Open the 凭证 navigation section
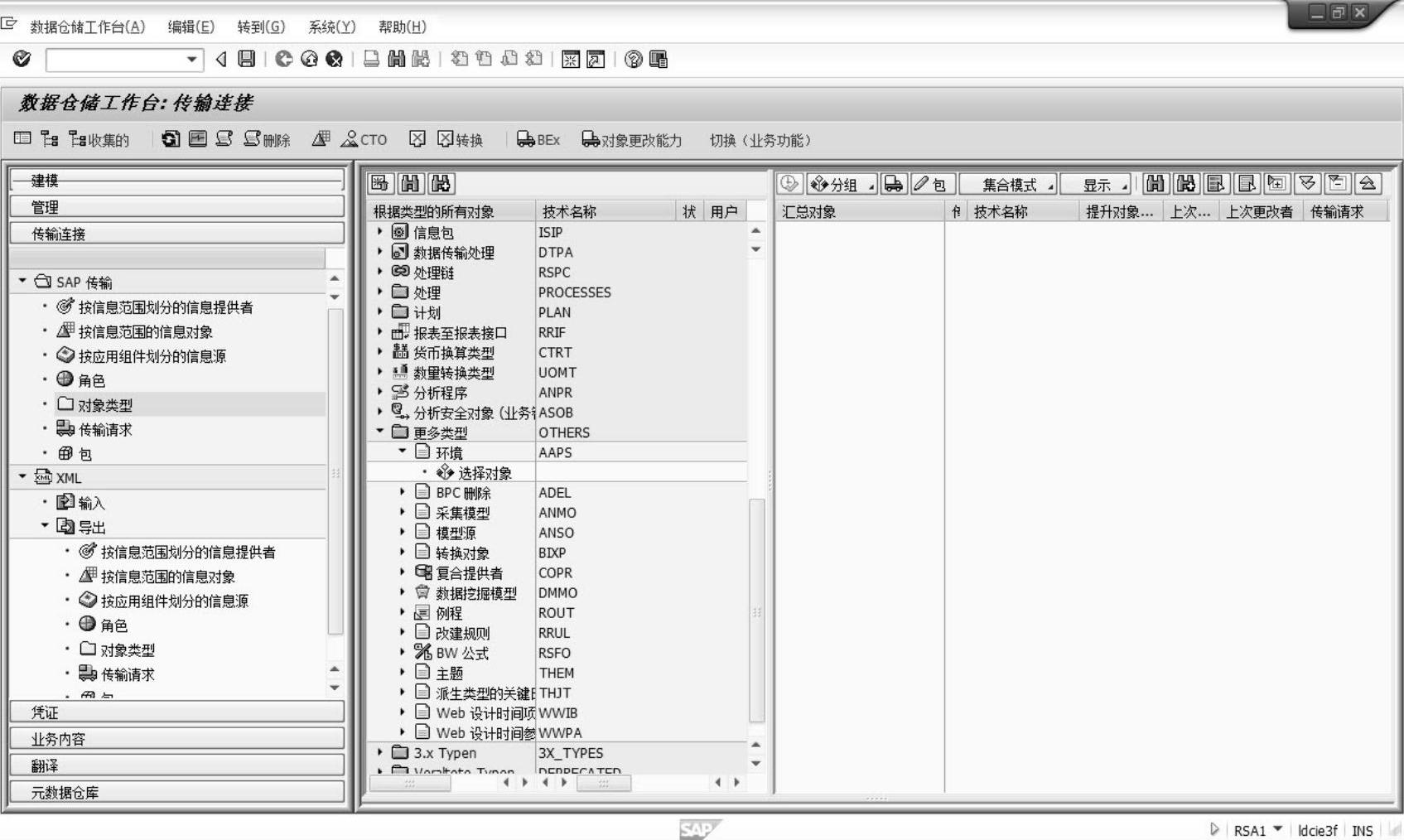The width and height of the screenshot is (1404, 840). [x=177, y=712]
